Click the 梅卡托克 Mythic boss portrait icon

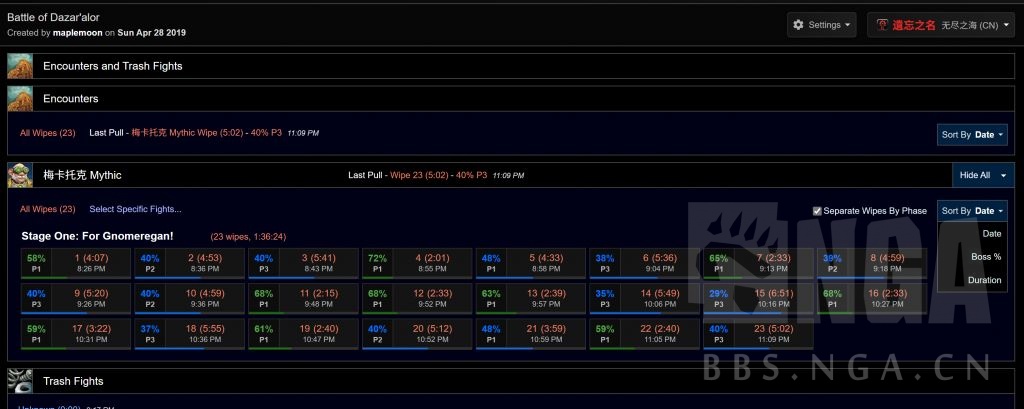tap(20, 175)
